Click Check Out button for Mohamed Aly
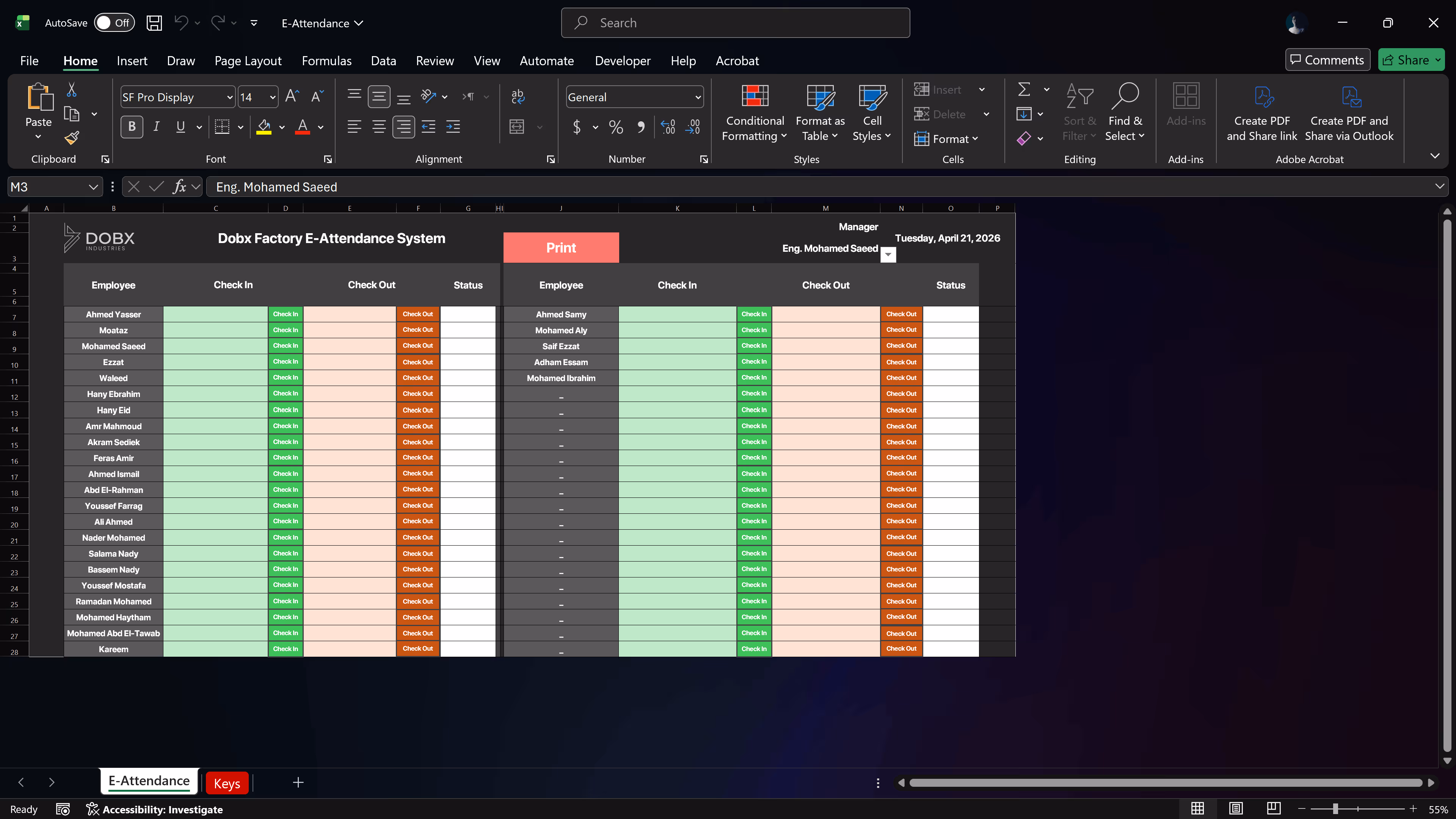 [901, 330]
